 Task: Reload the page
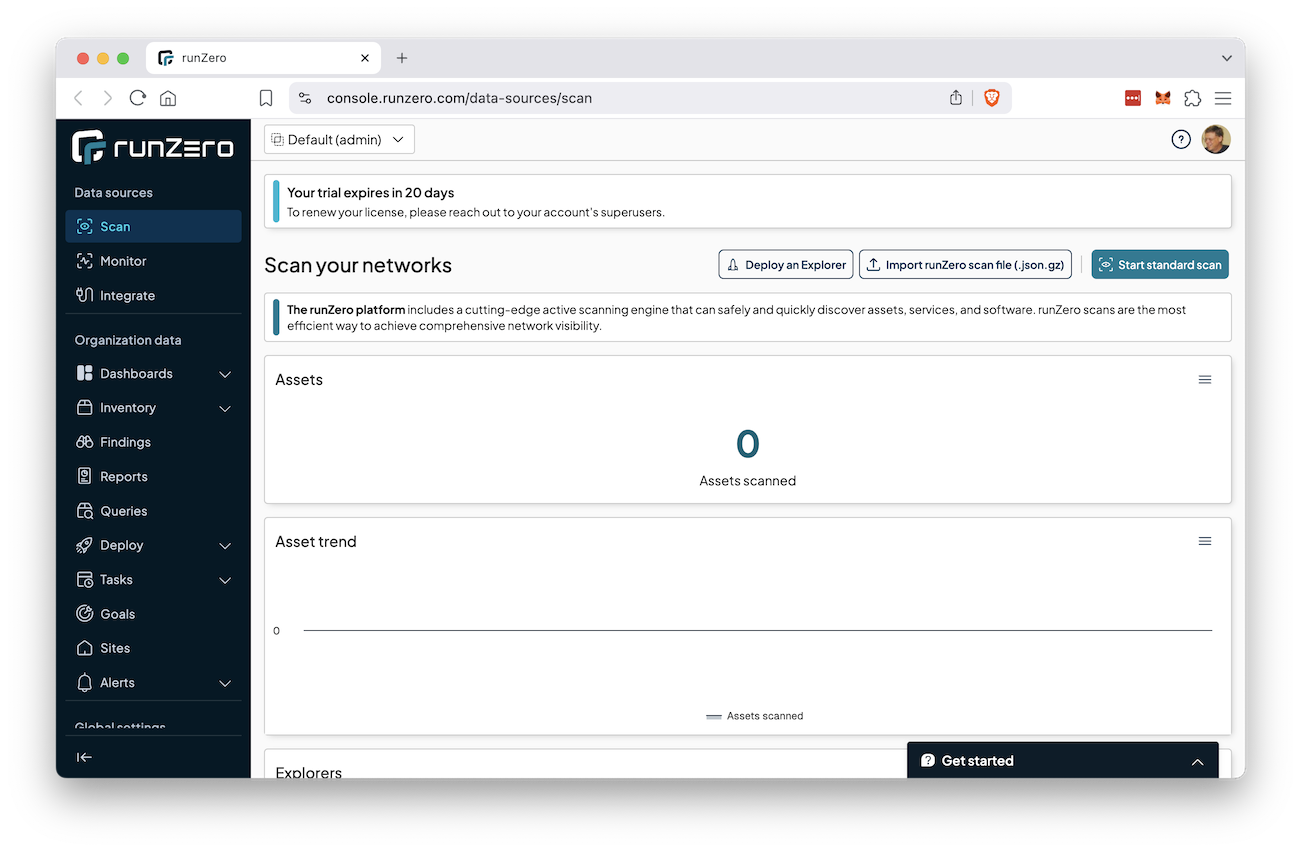click(138, 98)
